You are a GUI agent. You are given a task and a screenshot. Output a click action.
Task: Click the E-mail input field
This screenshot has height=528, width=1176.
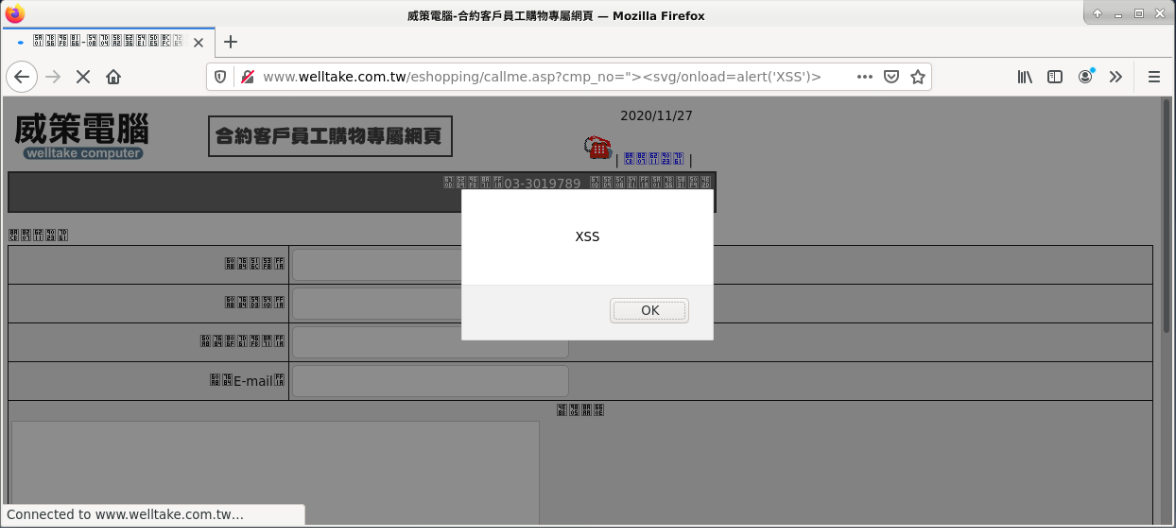coord(430,381)
